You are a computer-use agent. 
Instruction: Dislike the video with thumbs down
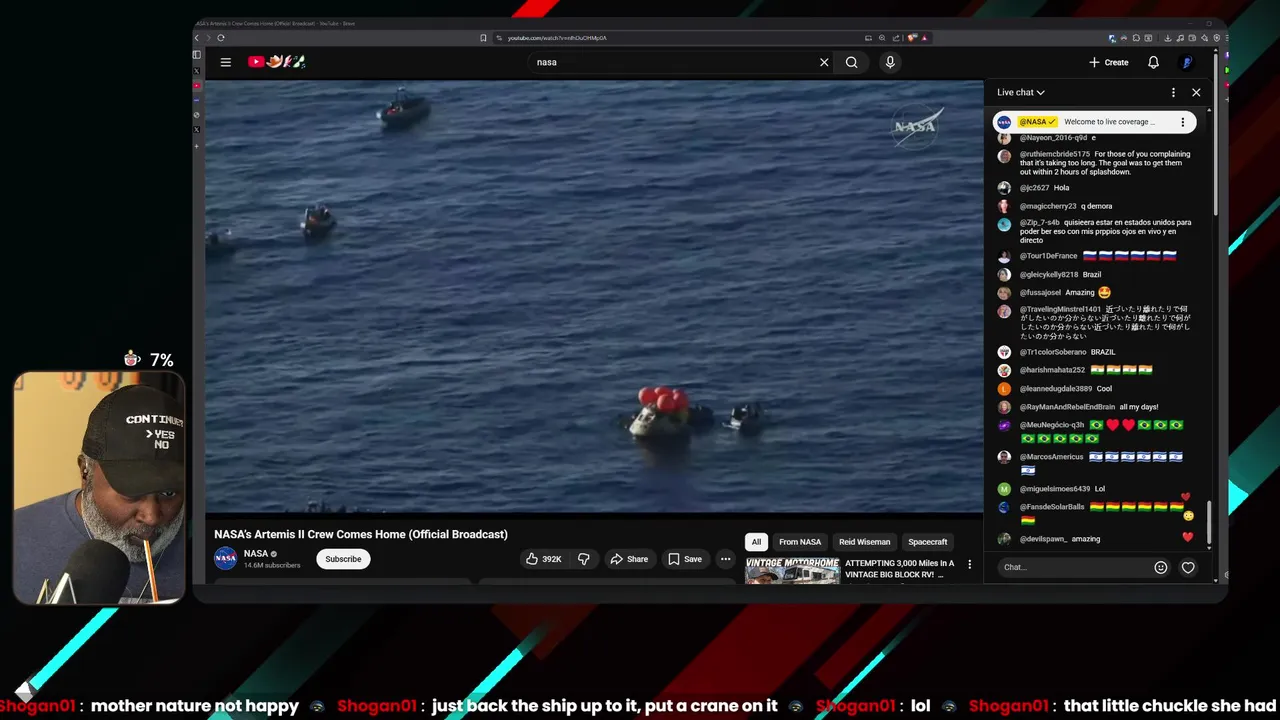pyautogui.click(x=584, y=559)
